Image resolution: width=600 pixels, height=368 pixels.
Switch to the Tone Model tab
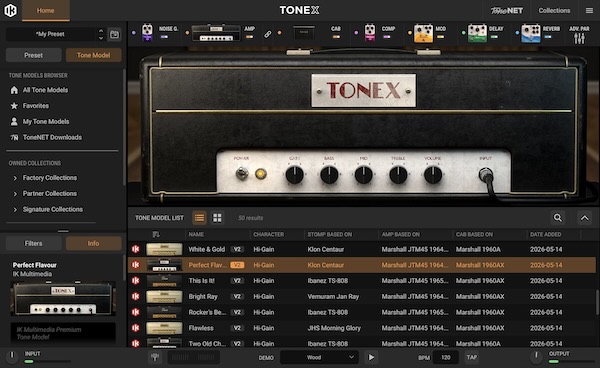point(93,55)
